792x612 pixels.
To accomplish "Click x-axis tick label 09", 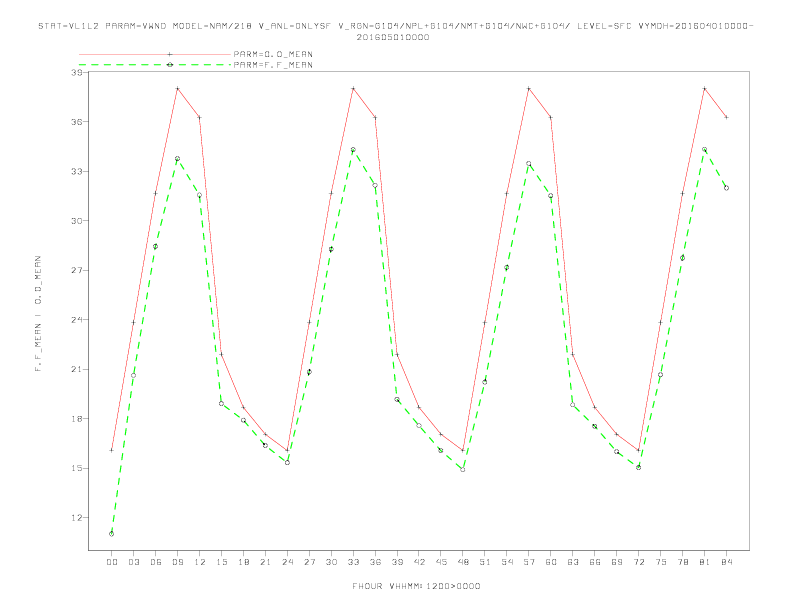I will point(177,562).
